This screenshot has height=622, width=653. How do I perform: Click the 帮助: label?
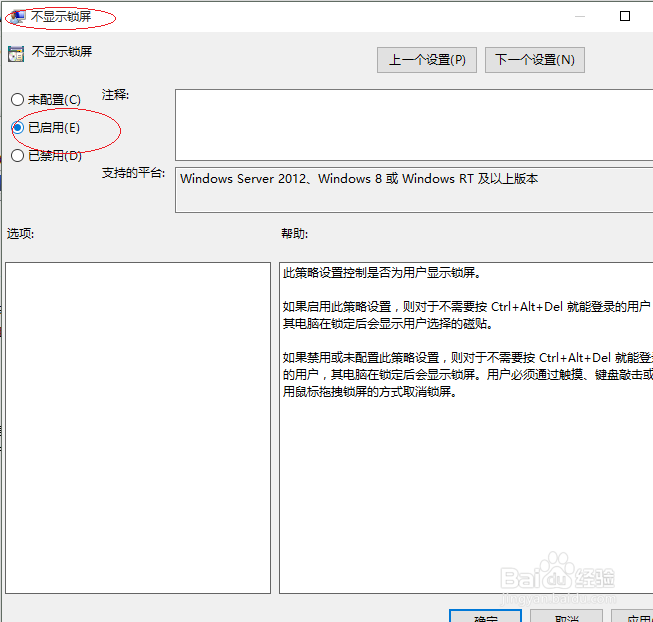point(294,234)
